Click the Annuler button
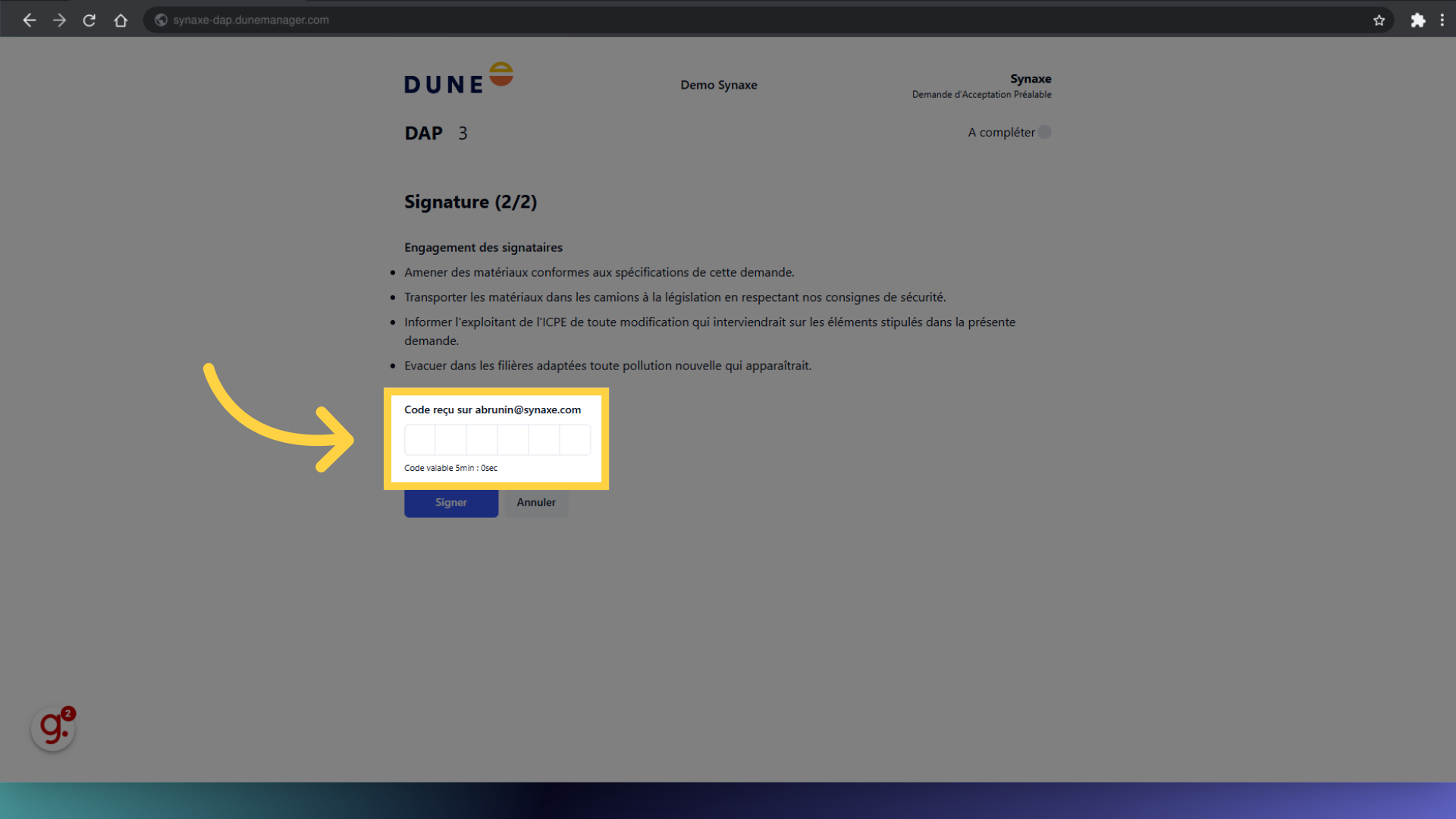The width and height of the screenshot is (1456, 819). tap(536, 502)
